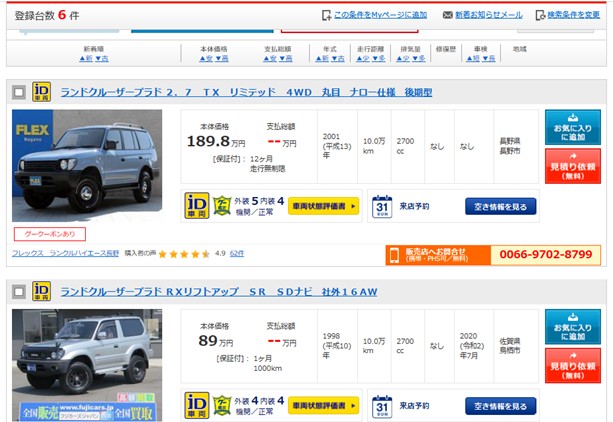This screenshot has height=422, width=613.
Task: Click 空き情報を見る for the 89万円 car
Action: (500, 406)
